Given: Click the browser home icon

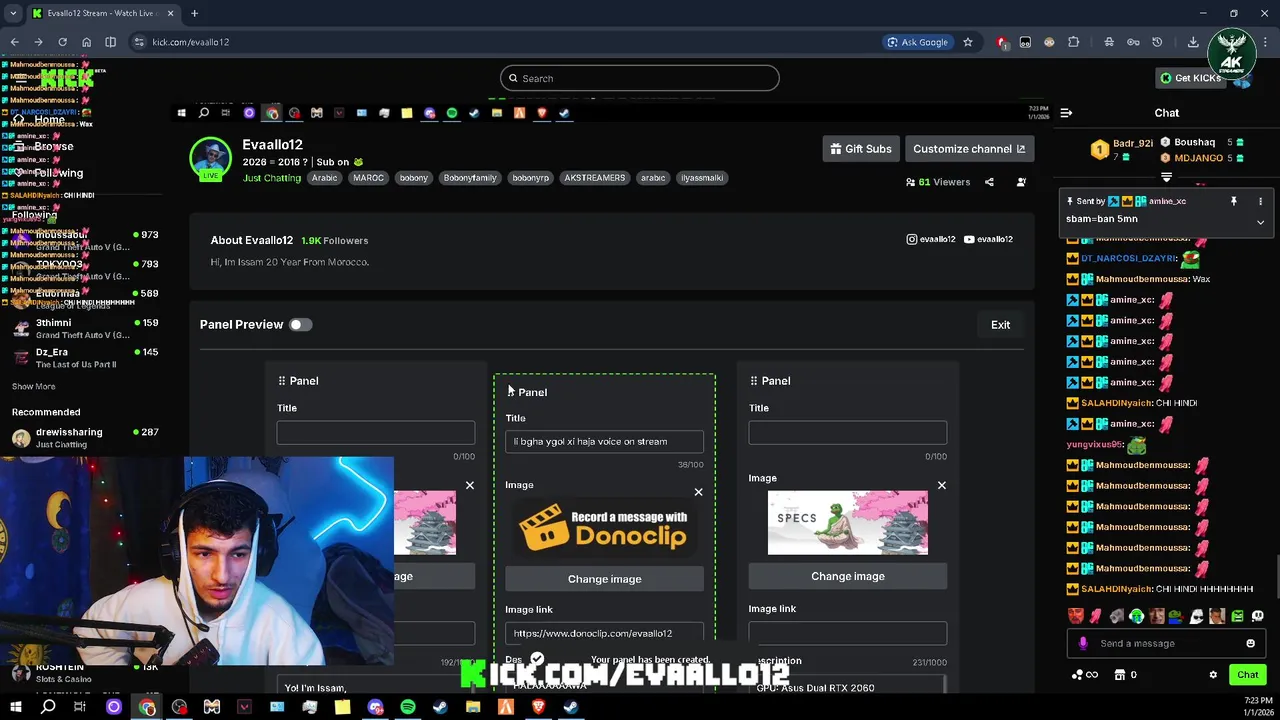Looking at the screenshot, I should point(86,42).
